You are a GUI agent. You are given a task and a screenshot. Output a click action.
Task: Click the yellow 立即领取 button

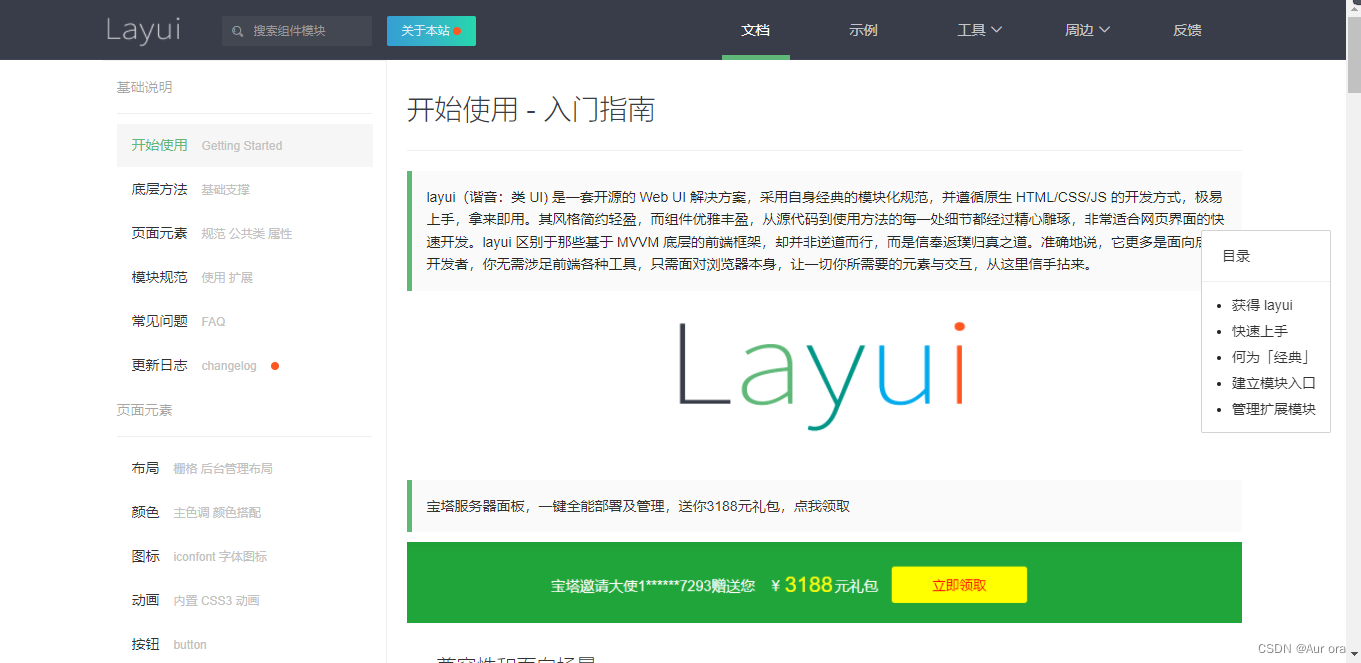coord(959,585)
